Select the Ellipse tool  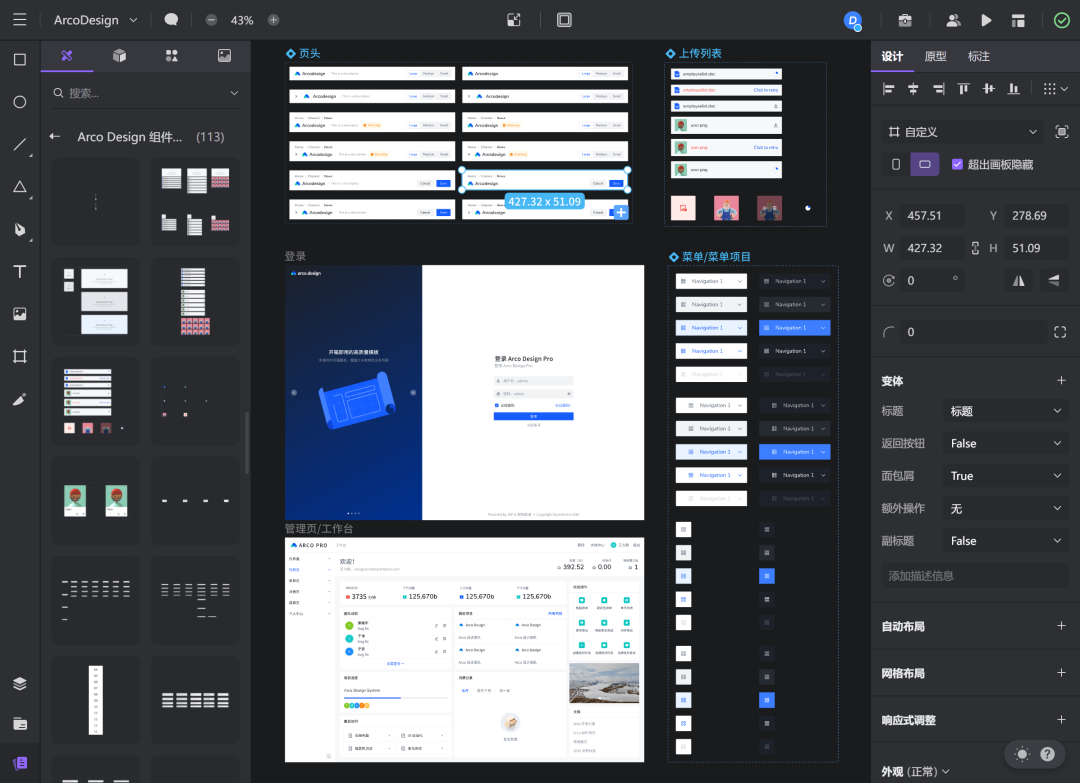[20, 102]
